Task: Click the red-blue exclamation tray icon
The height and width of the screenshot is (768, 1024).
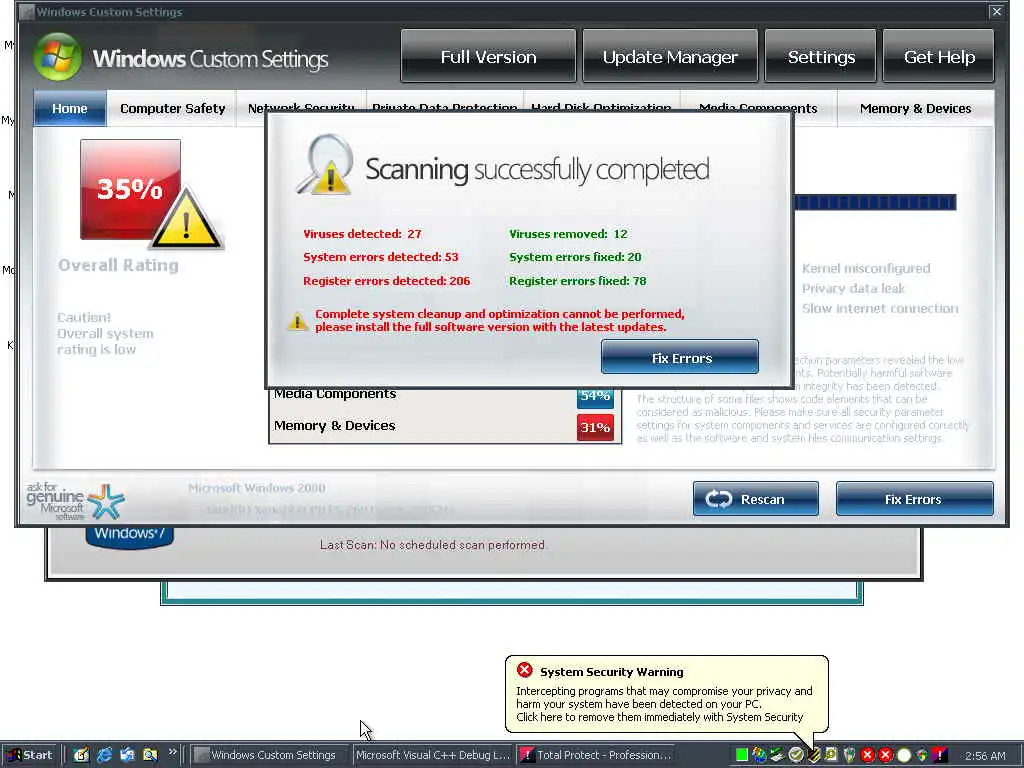Action: (939, 755)
